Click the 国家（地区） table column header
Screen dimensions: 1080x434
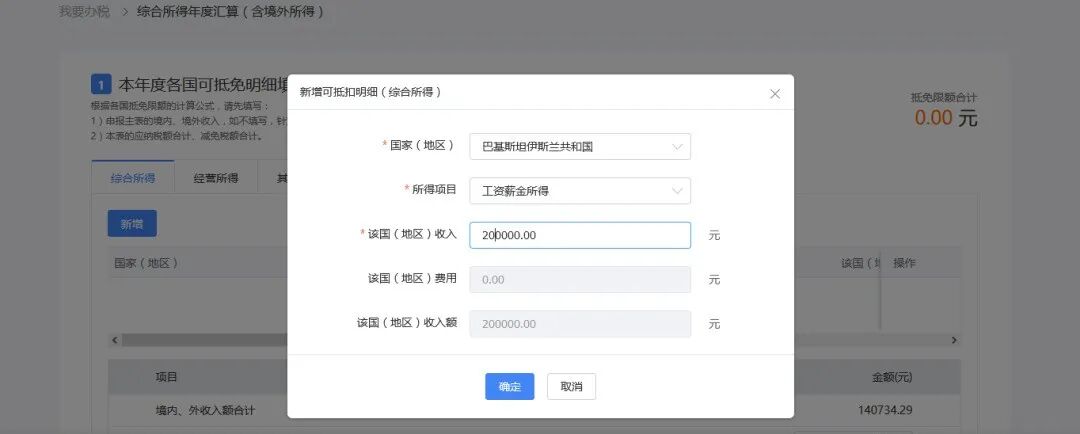[146, 263]
